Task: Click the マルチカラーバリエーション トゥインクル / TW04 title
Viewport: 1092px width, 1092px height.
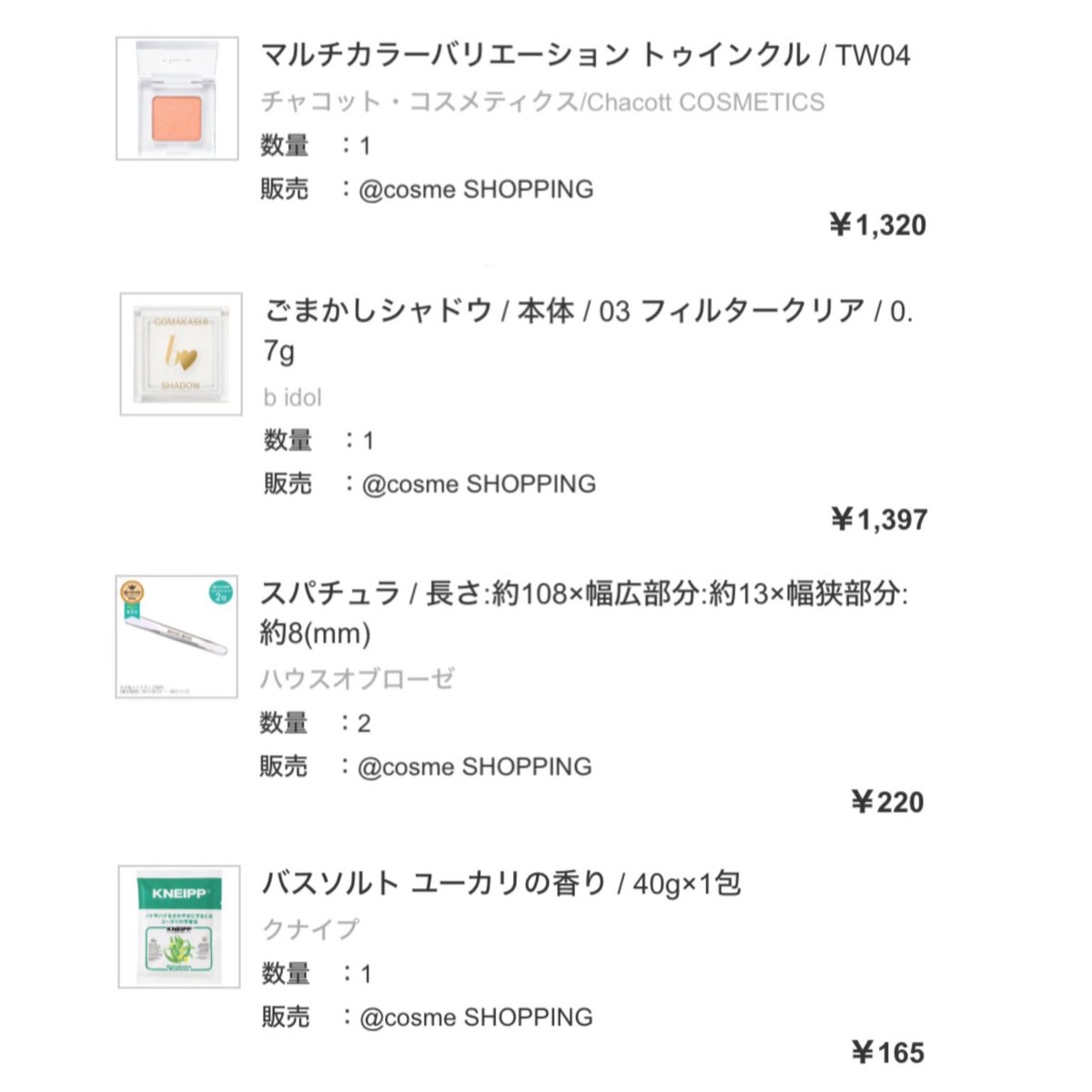Action: pos(586,56)
